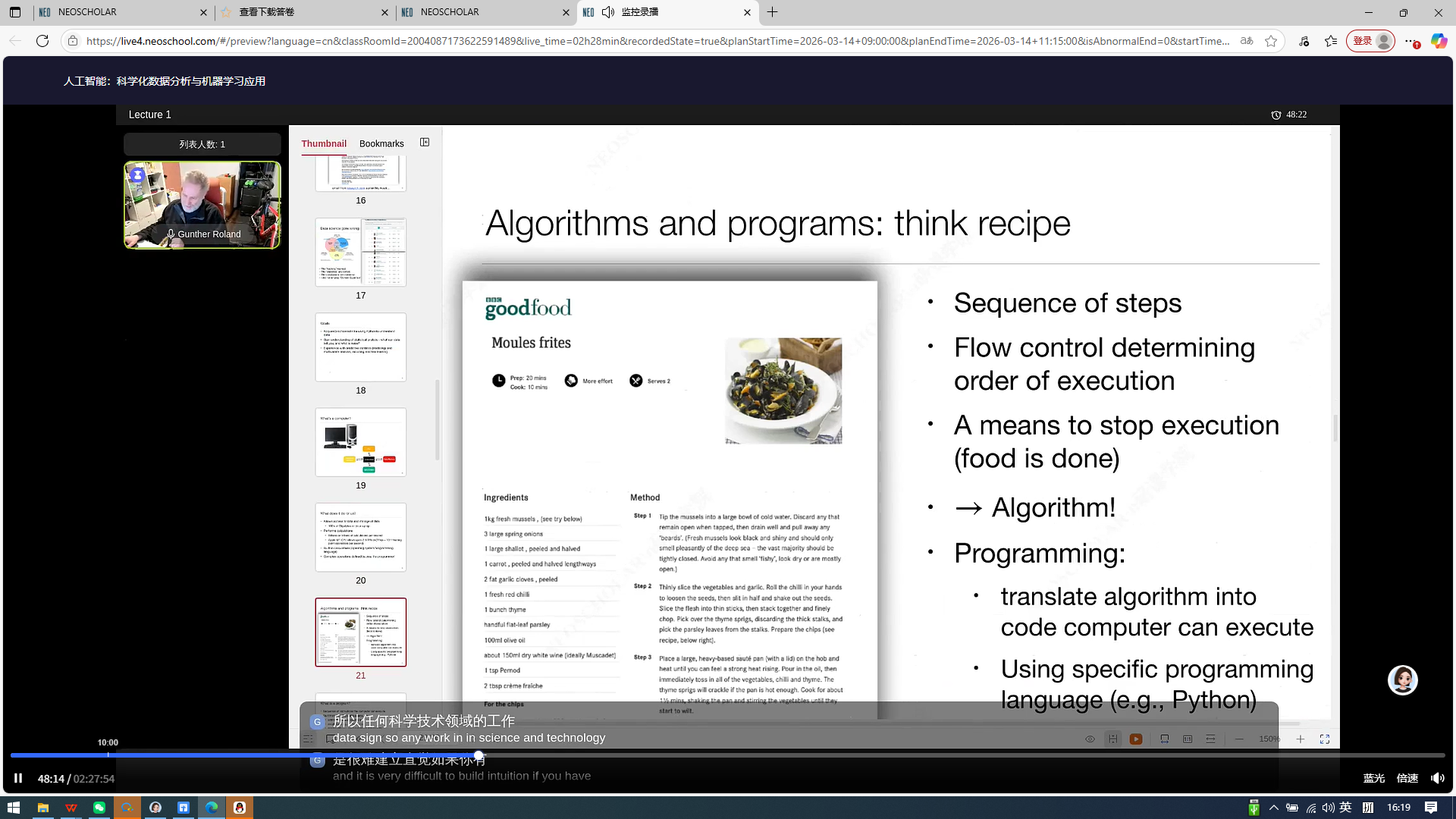This screenshot has height=819, width=1456.
Task: Open slide 19 thumbnail
Action: tap(361, 442)
